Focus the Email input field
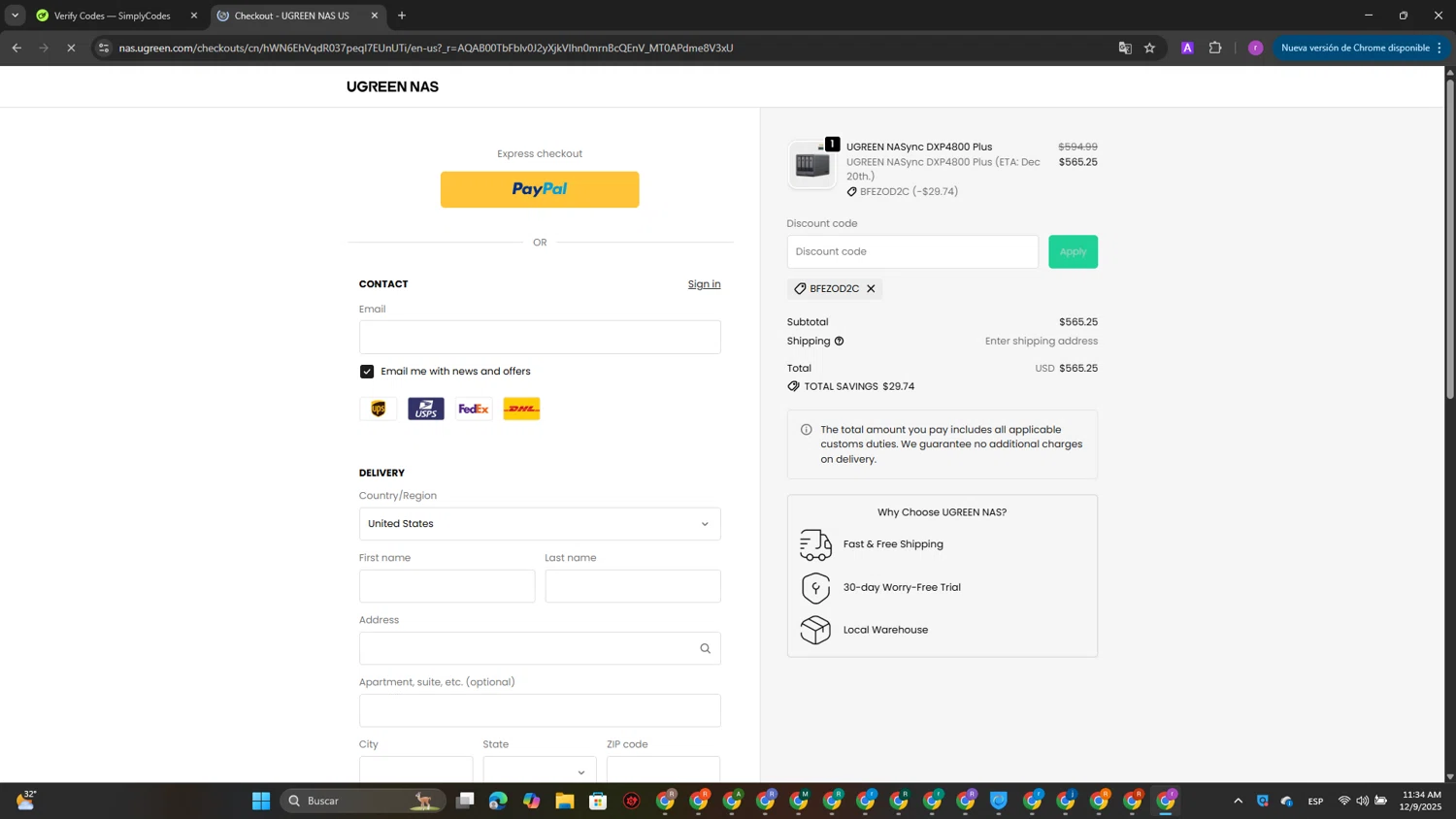This screenshot has width=1456, height=819. (x=540, y=337)
